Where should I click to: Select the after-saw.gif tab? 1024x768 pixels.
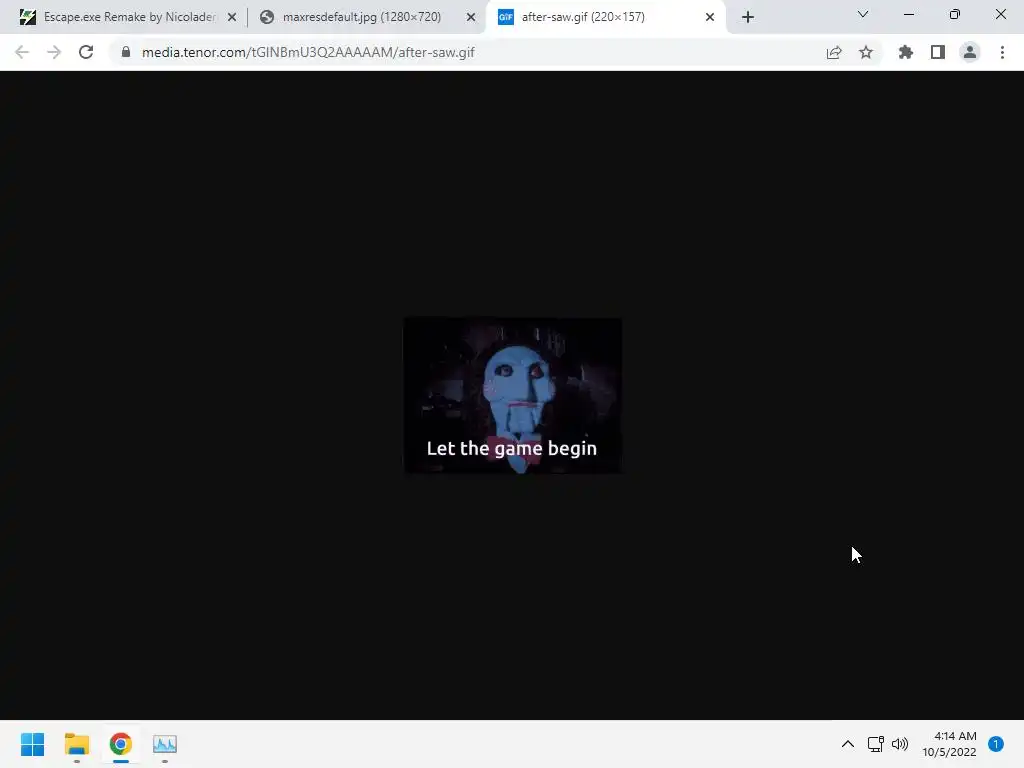(605, 17)
